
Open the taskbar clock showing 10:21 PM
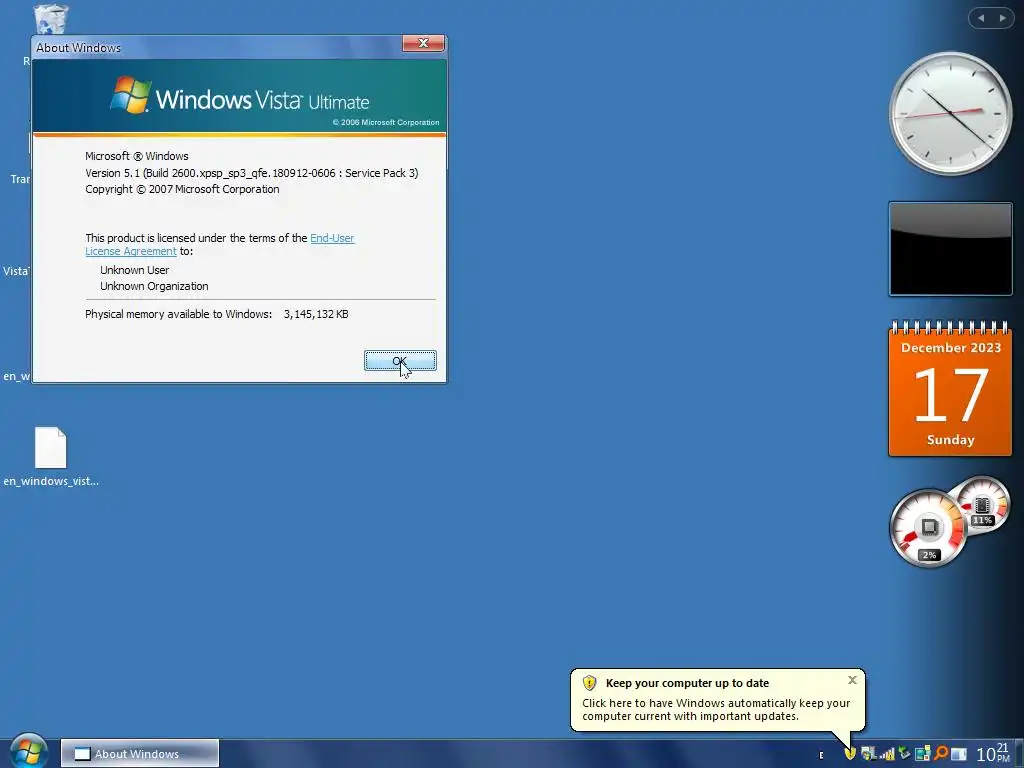[x=993, y=753]
